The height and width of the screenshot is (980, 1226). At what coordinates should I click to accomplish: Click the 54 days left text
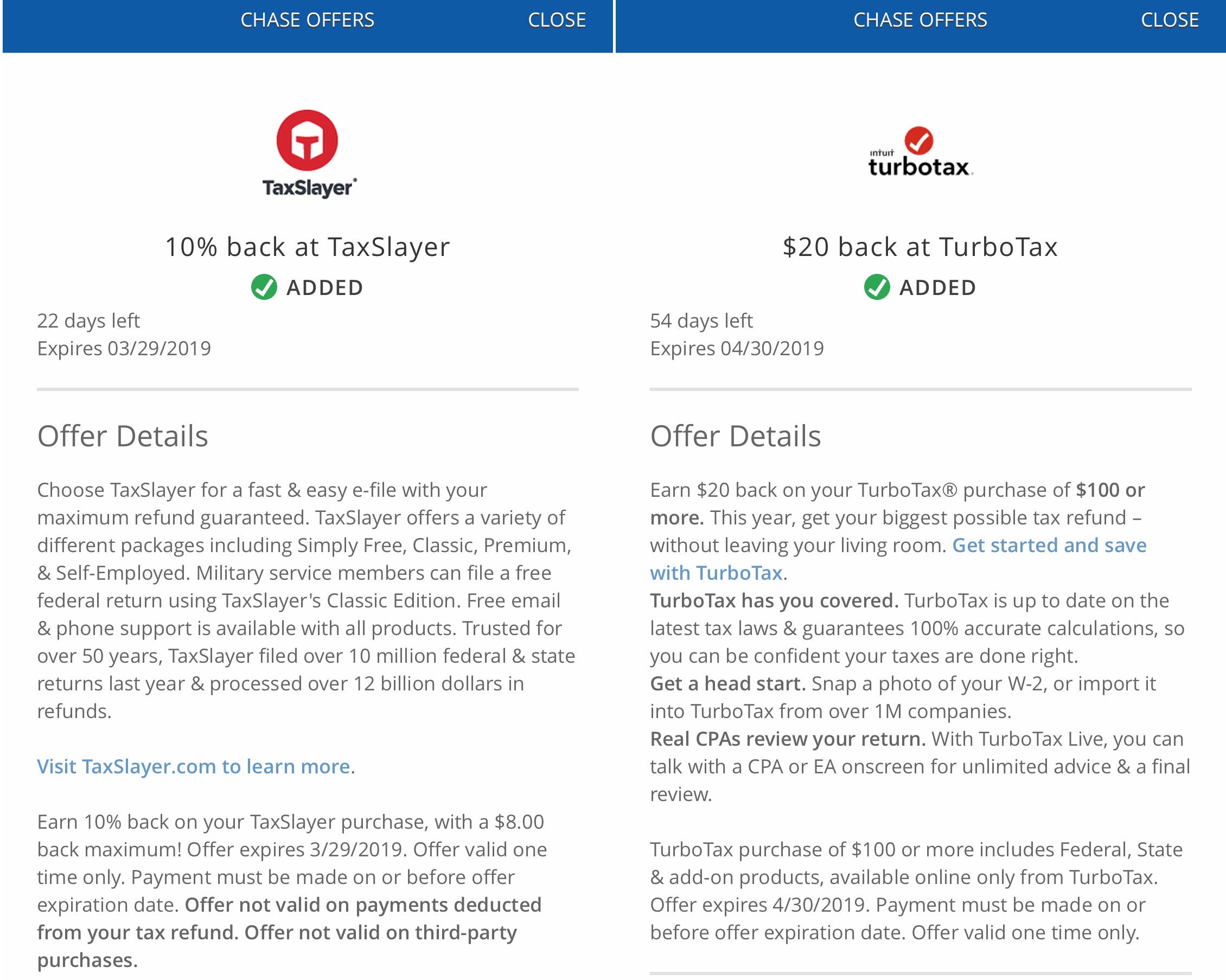701,321
